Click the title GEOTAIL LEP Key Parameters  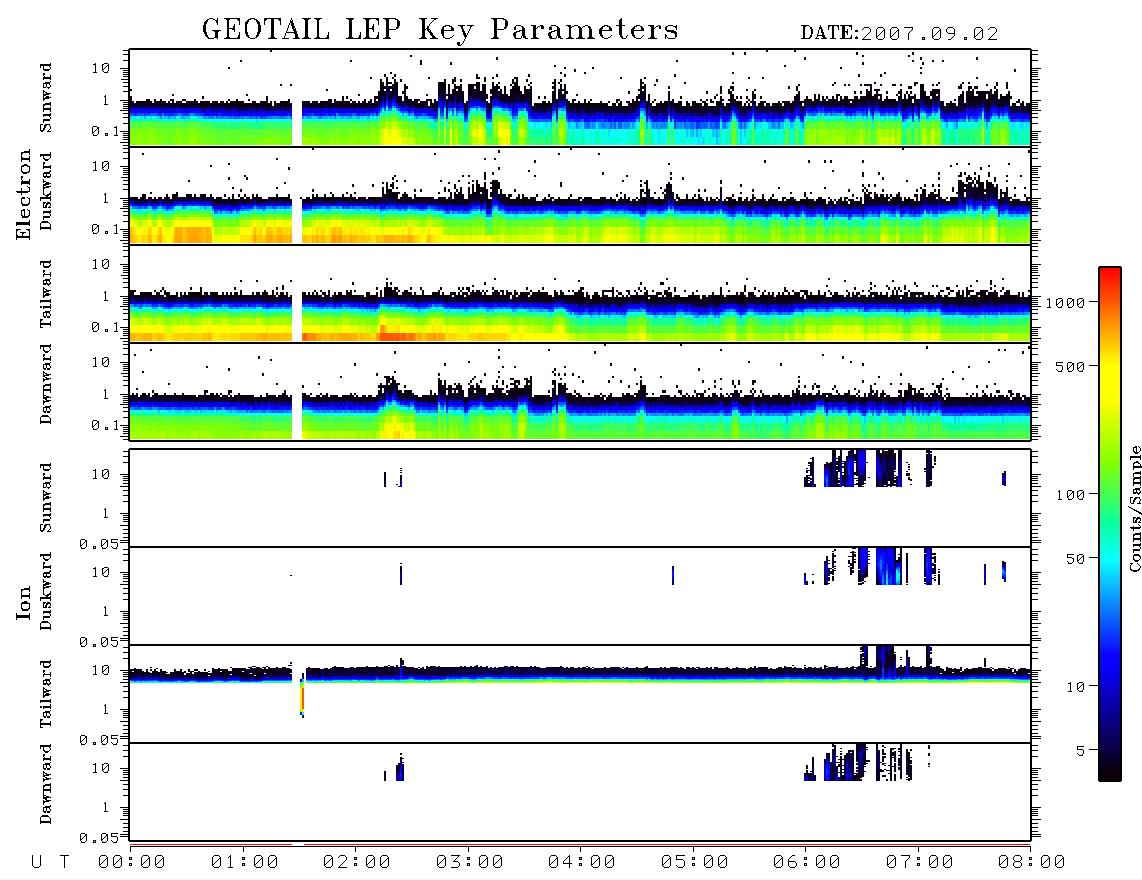point(440,30)
